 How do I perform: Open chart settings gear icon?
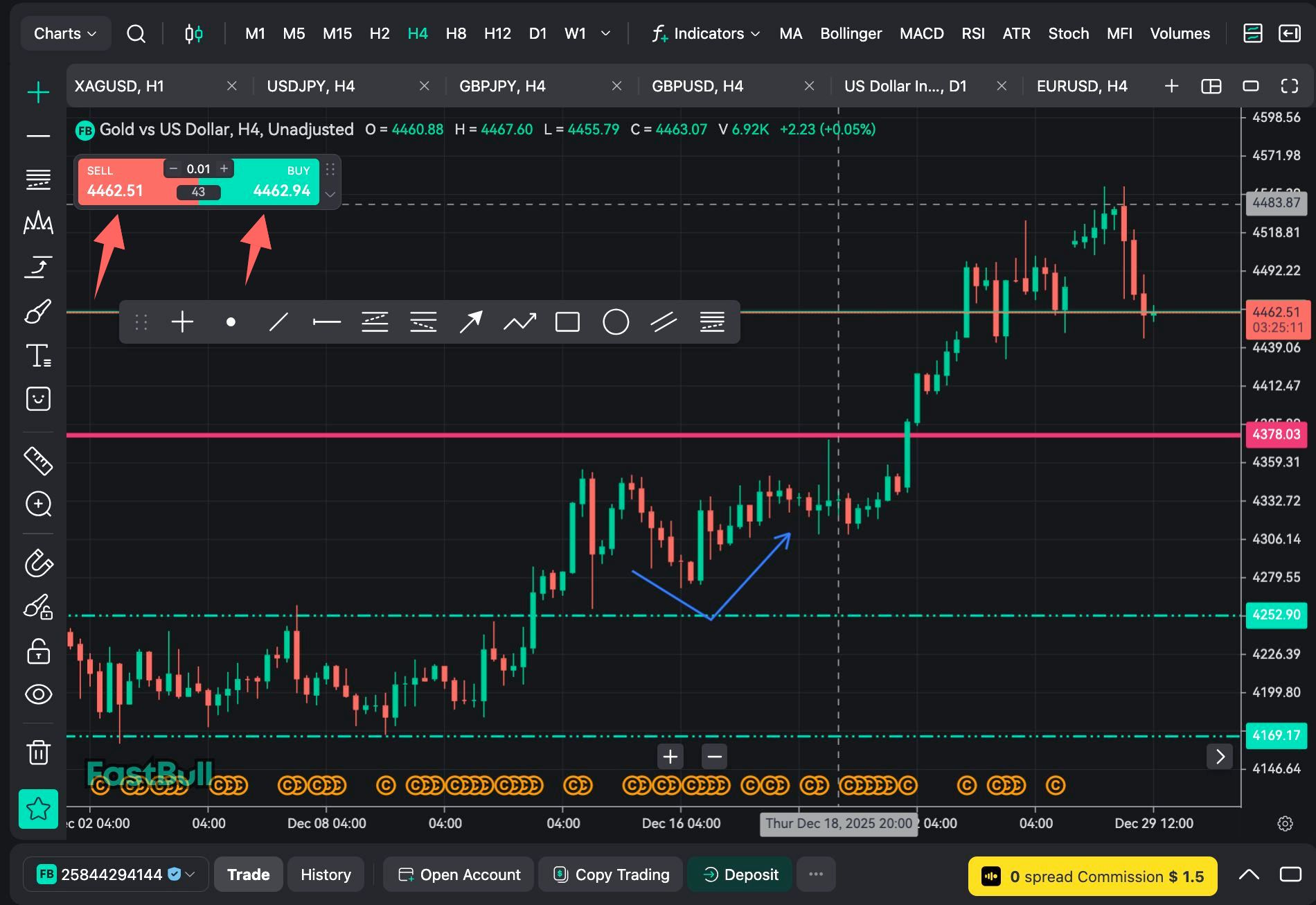coord(1285,823)
